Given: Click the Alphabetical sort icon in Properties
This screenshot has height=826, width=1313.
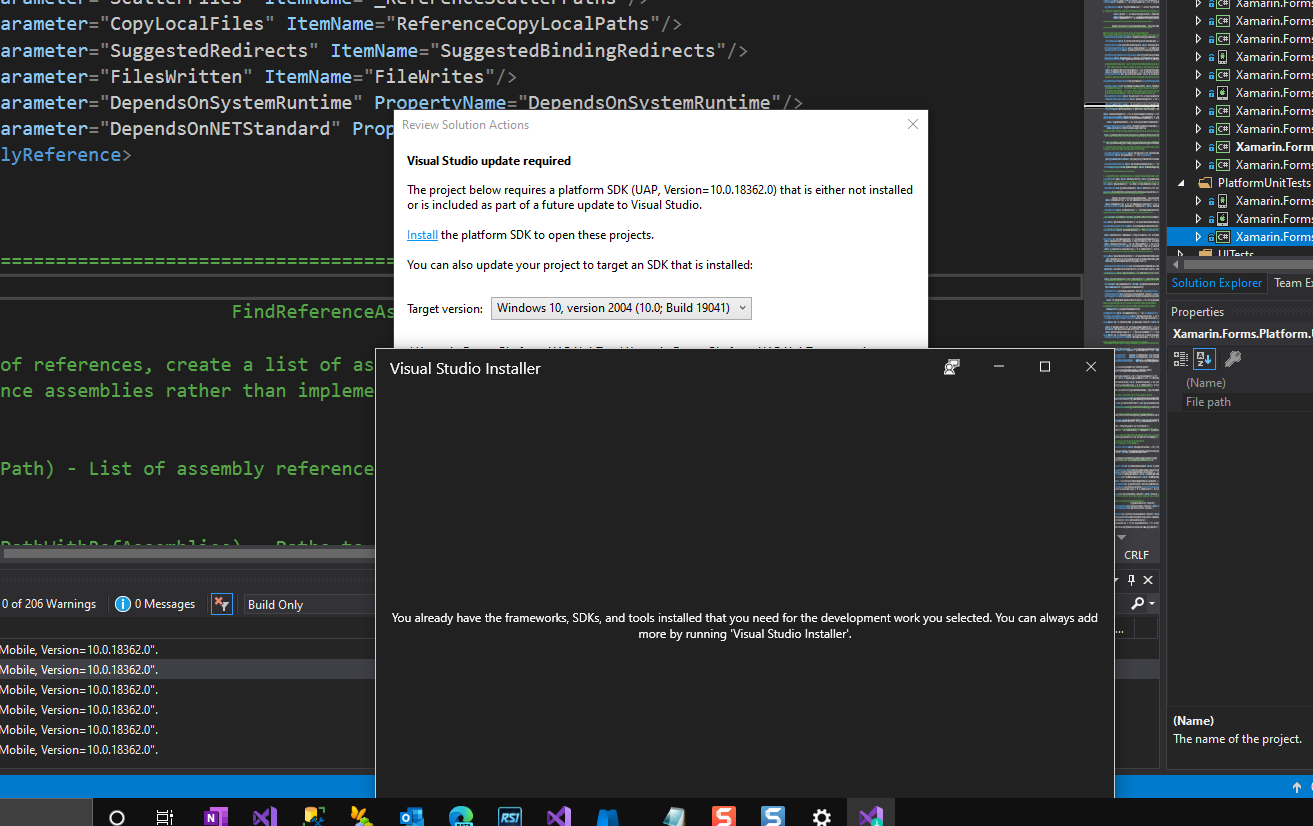Looking at the screenshot, I should pyautogui.click(x=1204, y=359).
